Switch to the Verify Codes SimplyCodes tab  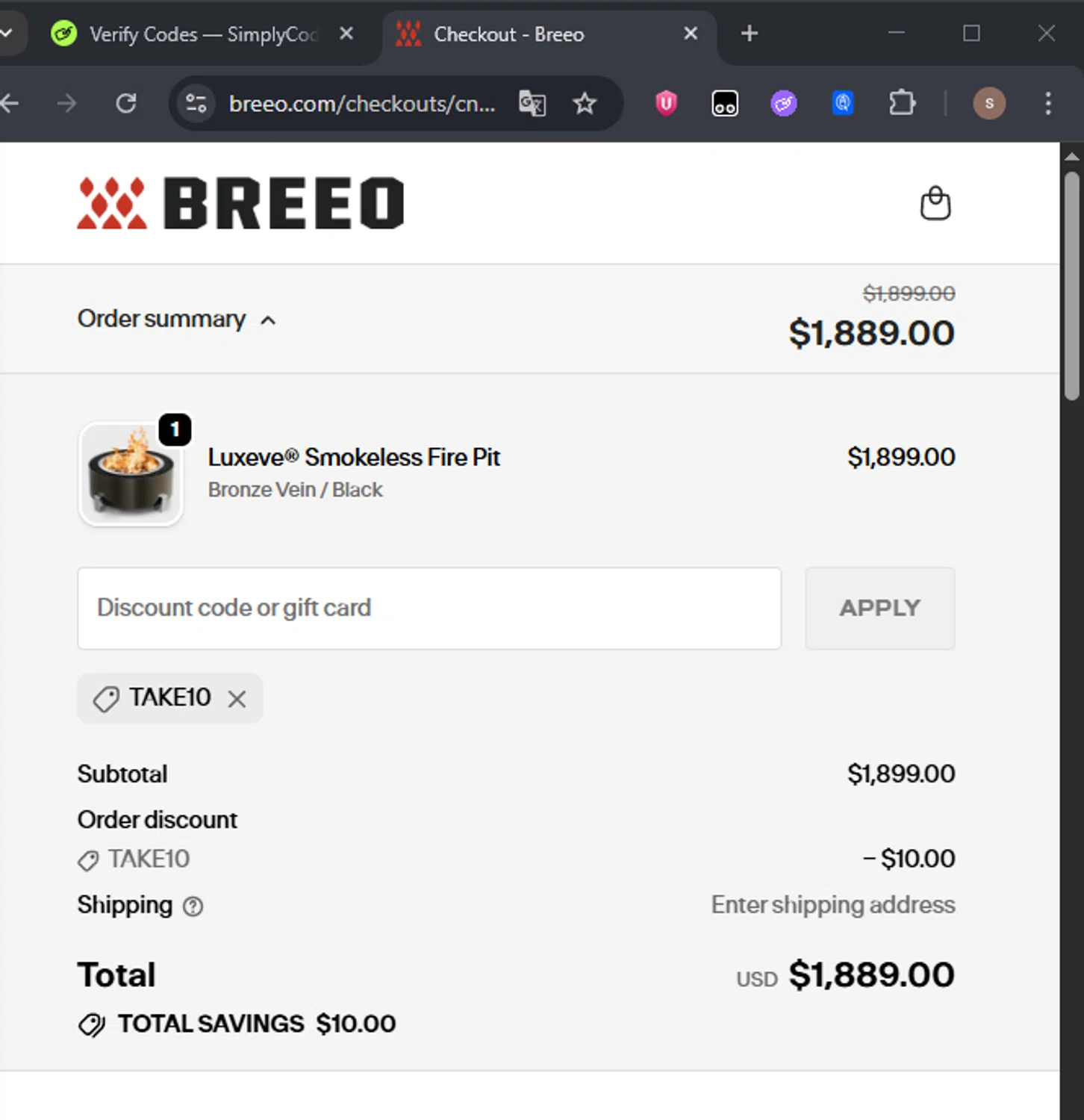click(194, 34)
